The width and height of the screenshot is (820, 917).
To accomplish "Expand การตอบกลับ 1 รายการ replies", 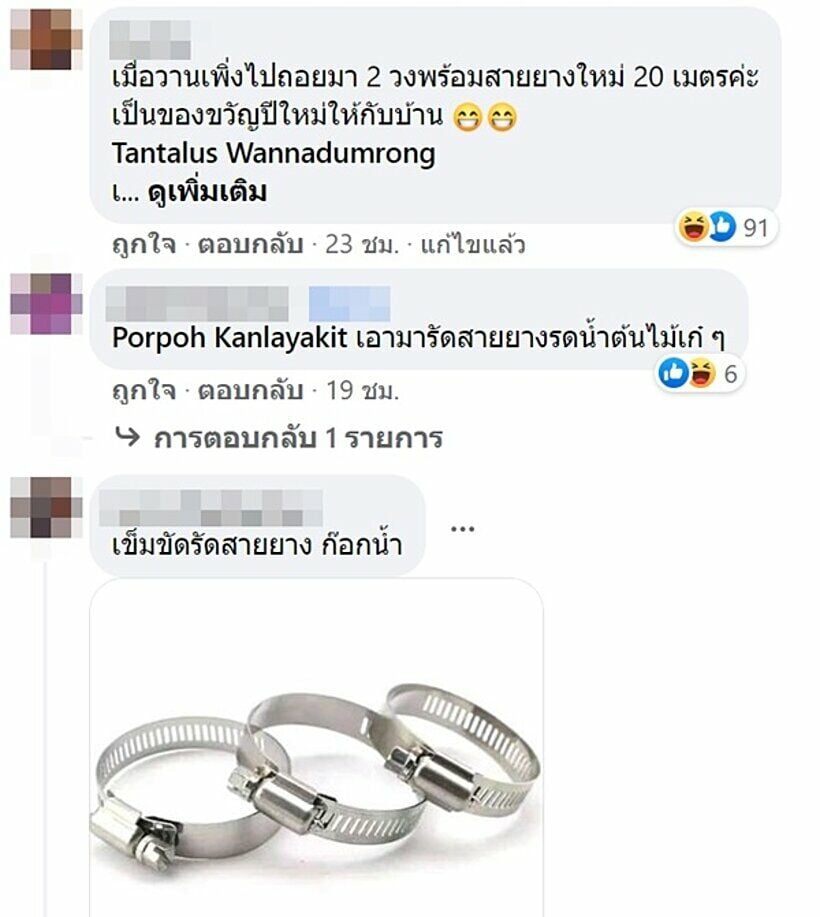I will pos(298,438).
